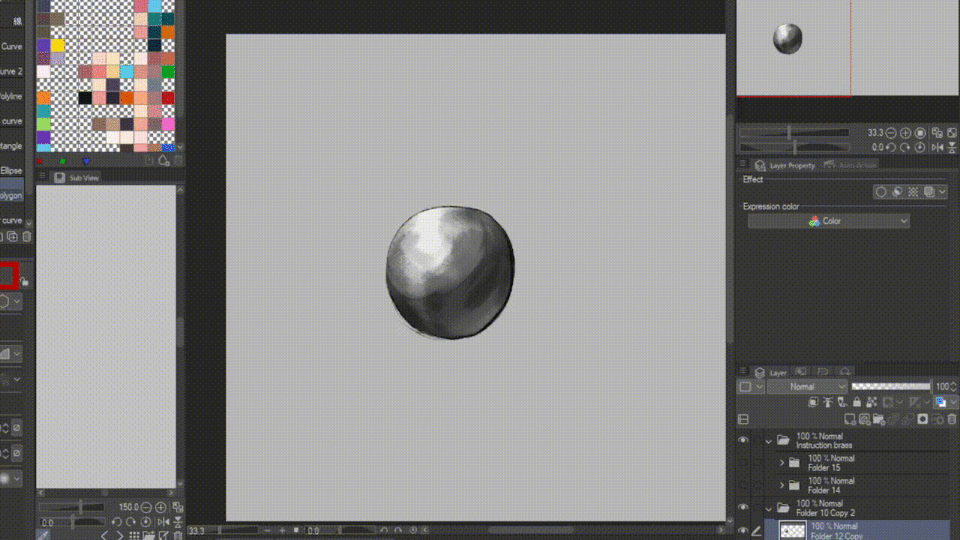
Task: Open the blending mode Normal dropdown
Action: coord(807,387)
